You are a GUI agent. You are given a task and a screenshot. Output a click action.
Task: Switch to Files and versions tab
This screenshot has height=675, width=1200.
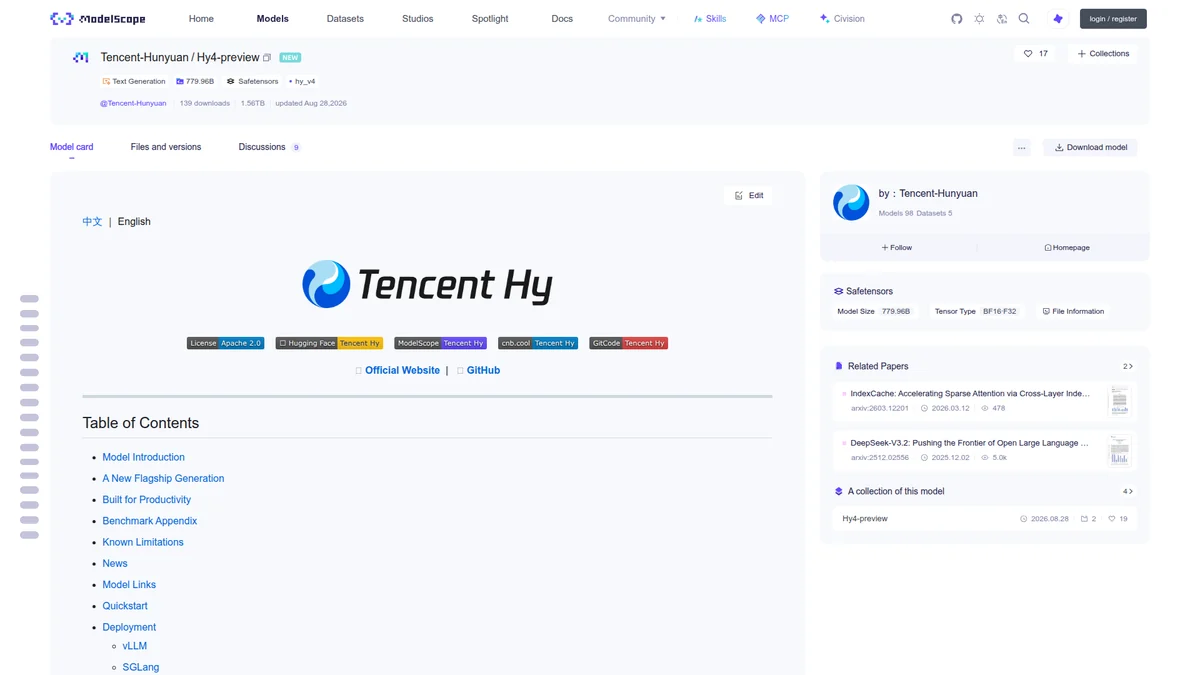[166, 147]
